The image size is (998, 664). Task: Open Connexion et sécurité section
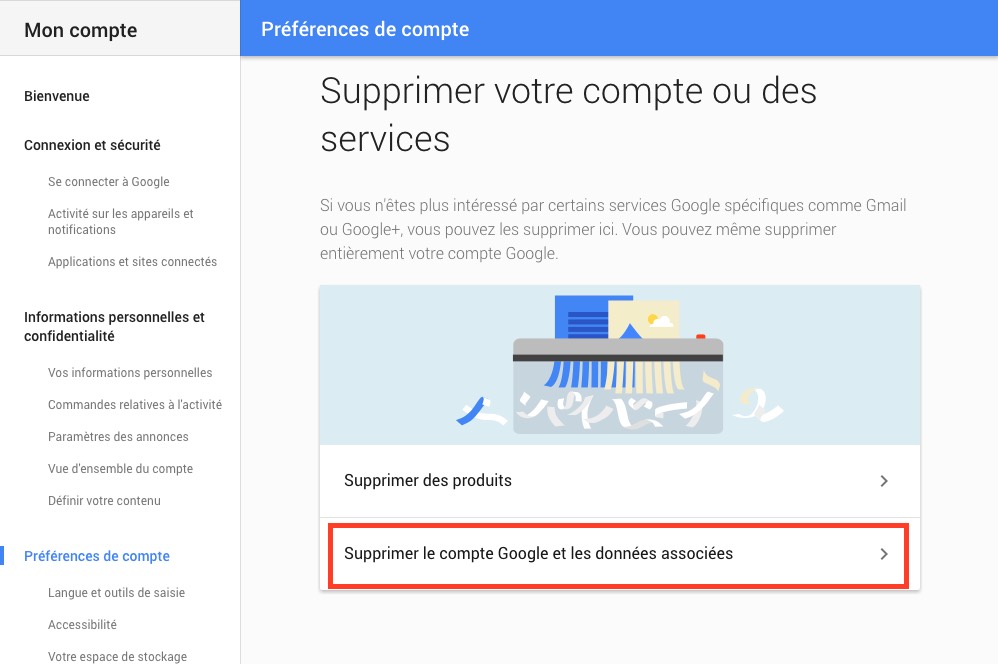click(92, 145)
